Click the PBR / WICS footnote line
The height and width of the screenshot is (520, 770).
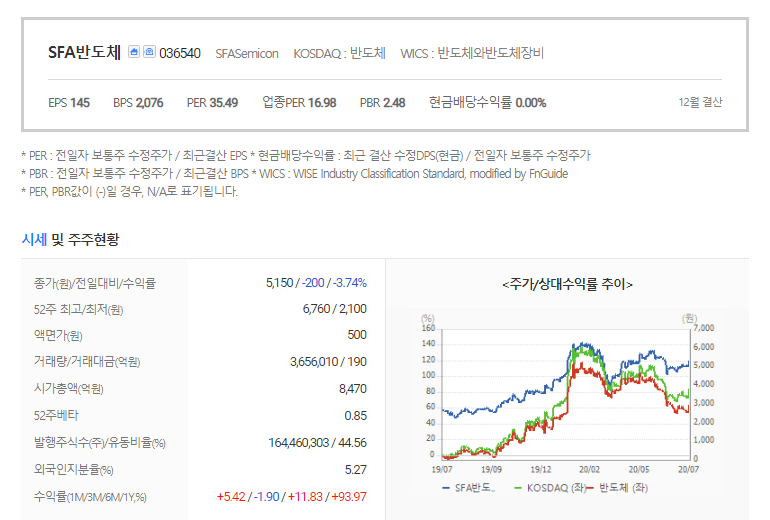pyautogui.click(x=295, y=174)
